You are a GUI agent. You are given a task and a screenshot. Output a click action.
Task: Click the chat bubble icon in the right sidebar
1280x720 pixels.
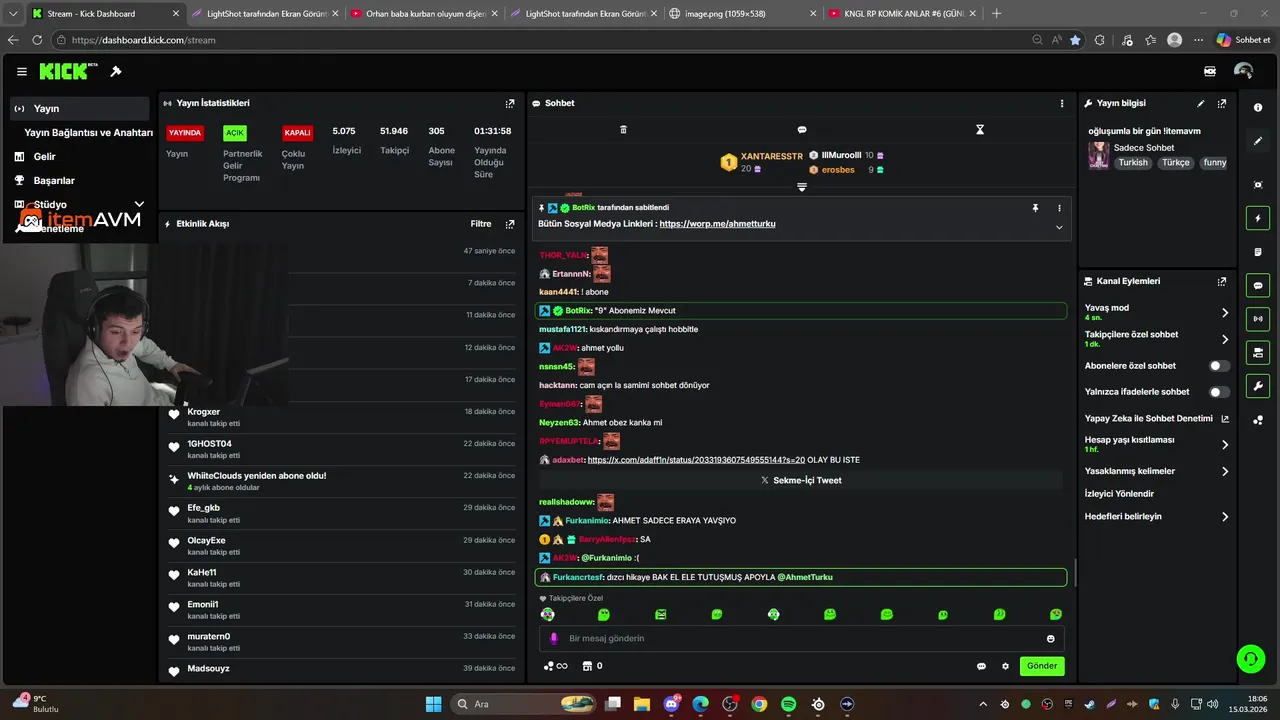pyautogui.click(x=1258, y=285)
